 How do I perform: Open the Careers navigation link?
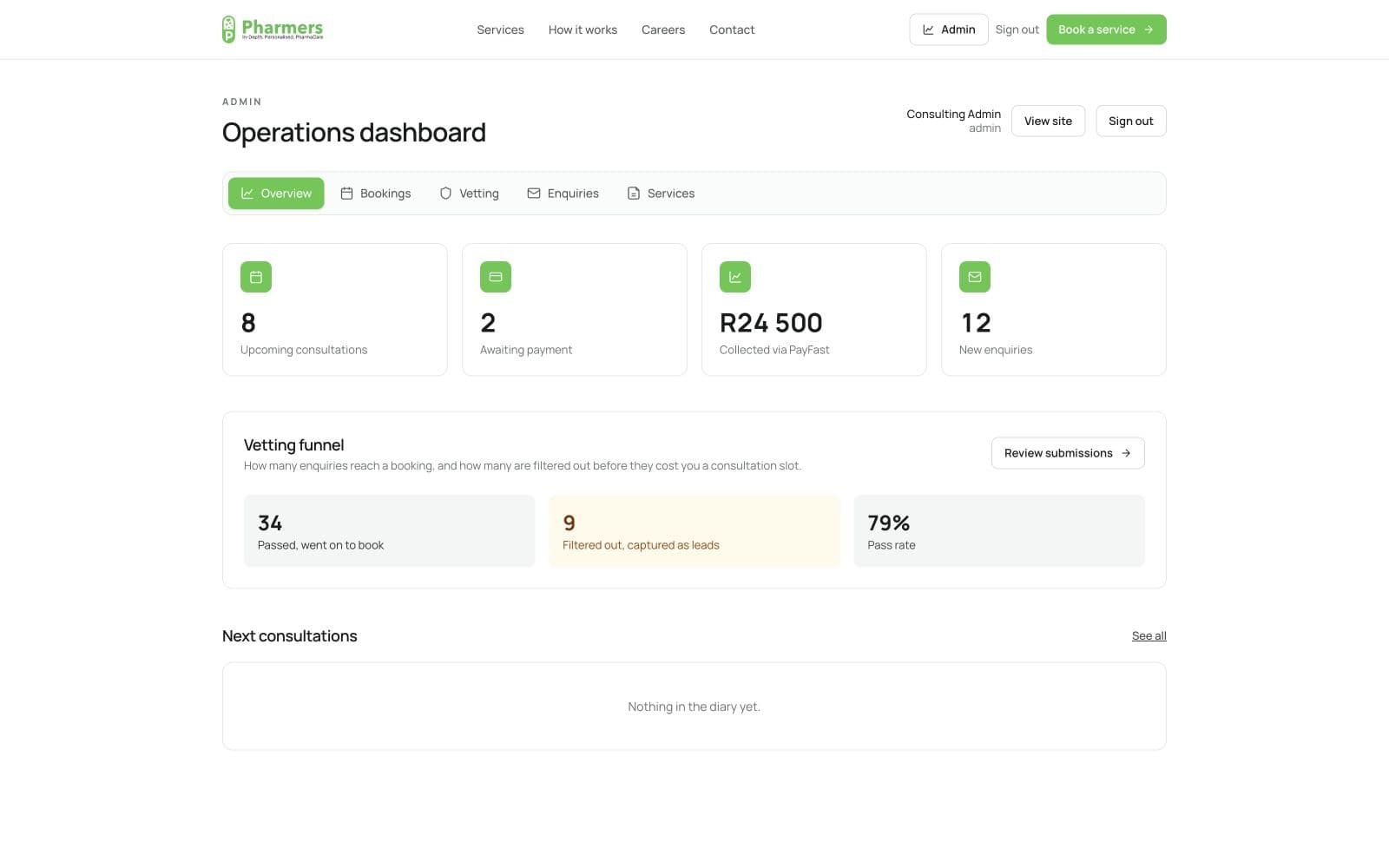point(663,30)
